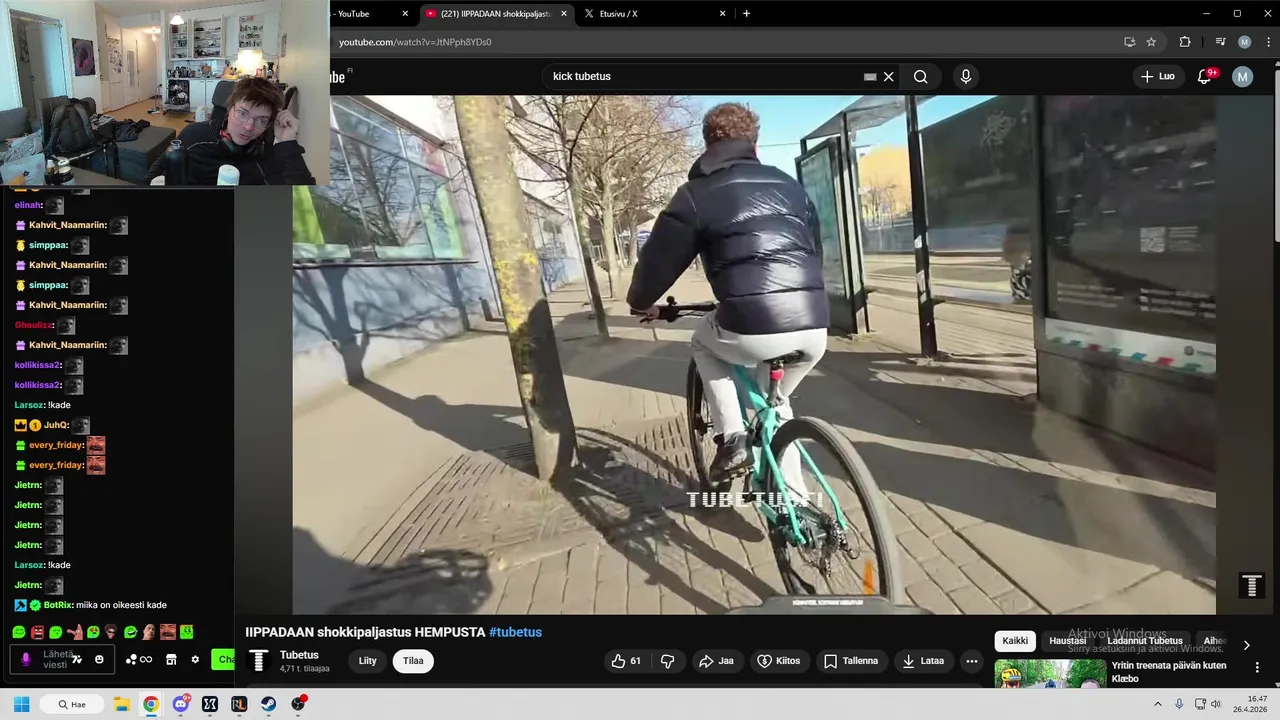The height and width of the screenshot is (720, 1280).
Task: Open the Chrome extensions puzzle icon
Action: click(1185, 42)
